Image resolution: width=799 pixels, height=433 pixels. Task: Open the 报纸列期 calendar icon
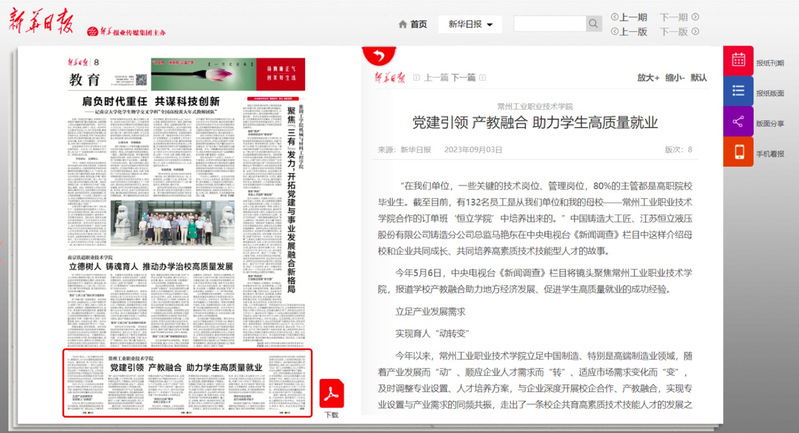pyautogui.click(x=738, y=61)
